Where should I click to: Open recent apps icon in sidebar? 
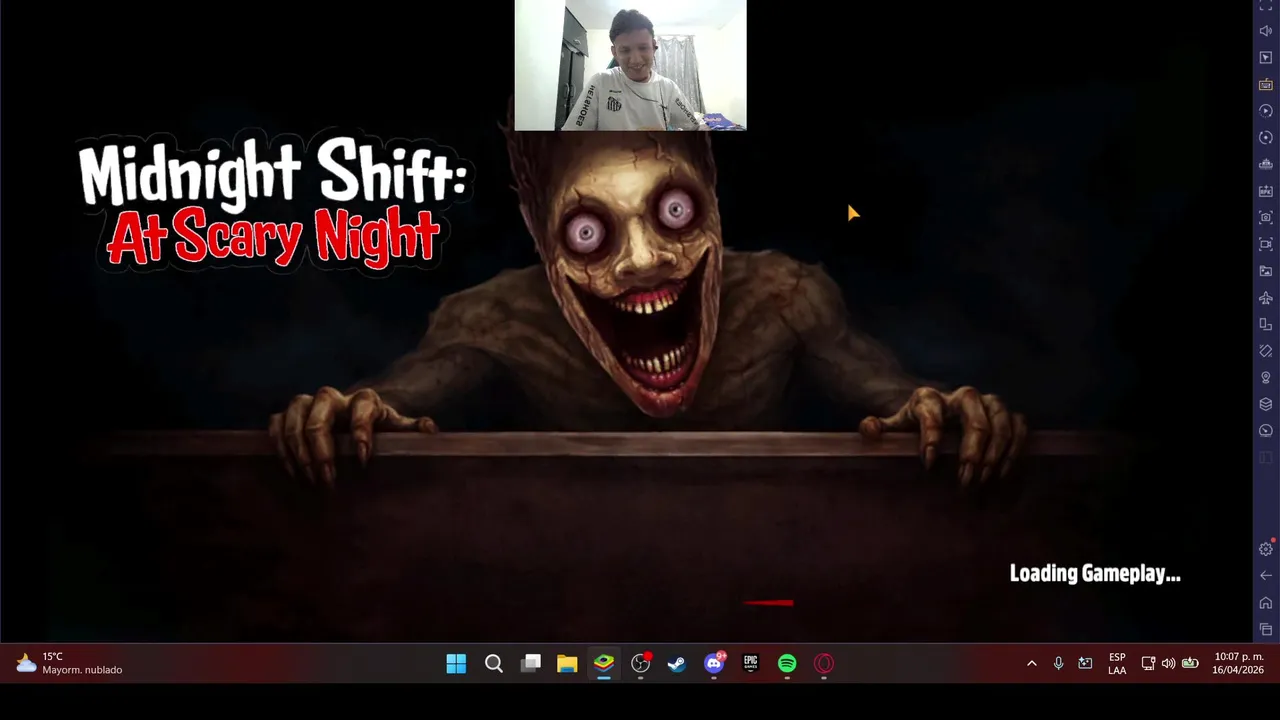[x=1265, y=629]
